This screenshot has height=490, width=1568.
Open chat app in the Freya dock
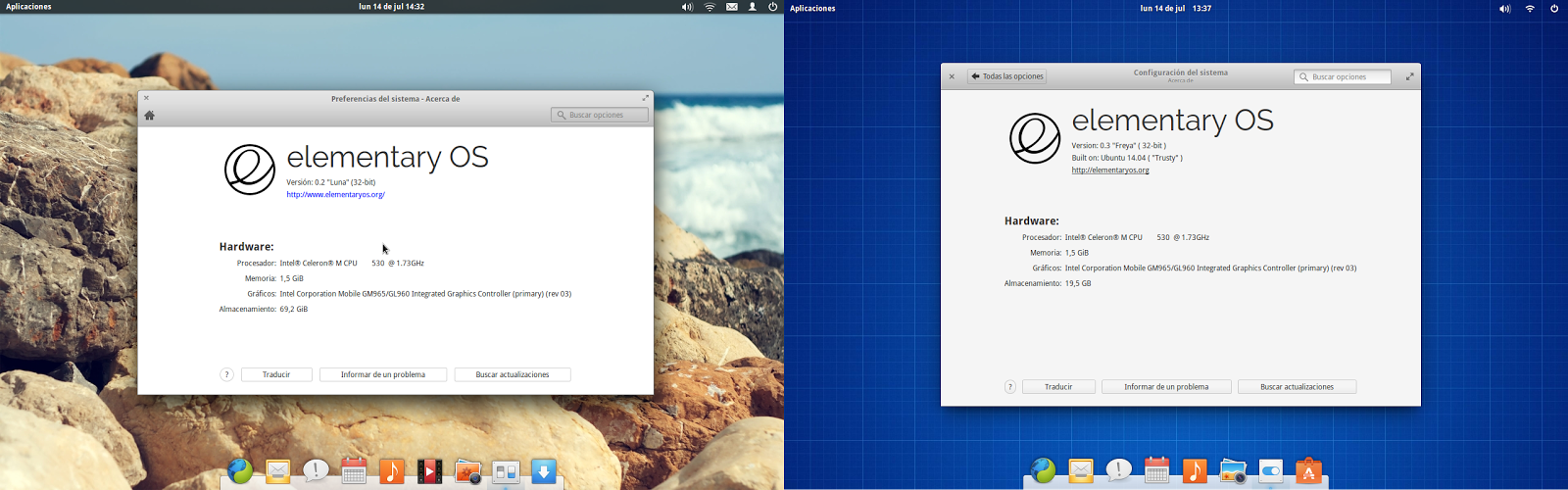coord(1119,471)
